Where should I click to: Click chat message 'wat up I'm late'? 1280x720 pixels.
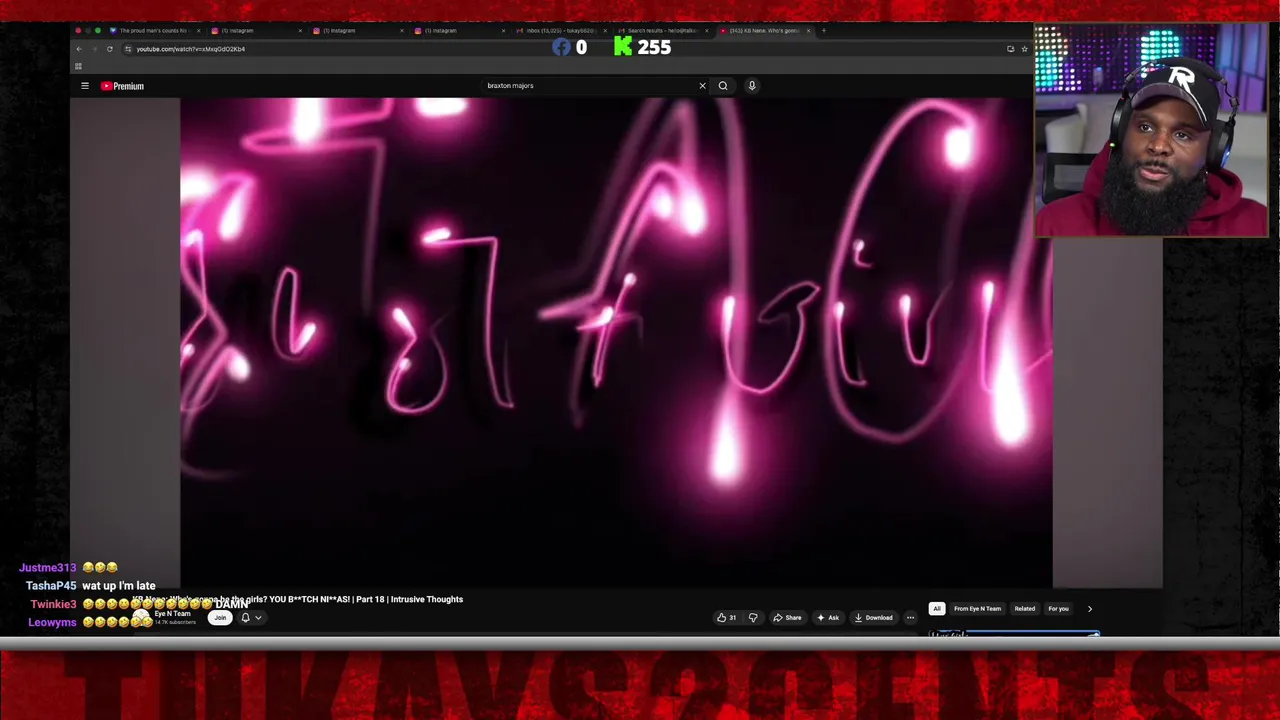point(119,586)
